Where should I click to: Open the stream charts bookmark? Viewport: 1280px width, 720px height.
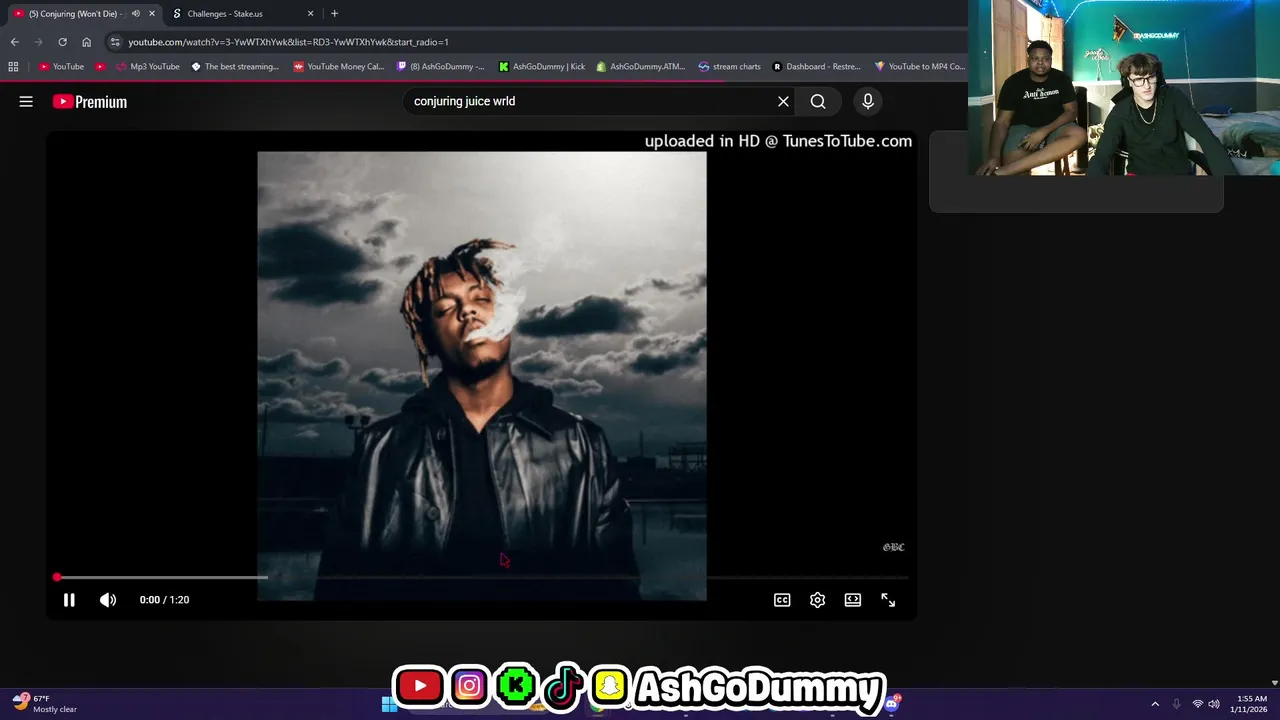729,67
